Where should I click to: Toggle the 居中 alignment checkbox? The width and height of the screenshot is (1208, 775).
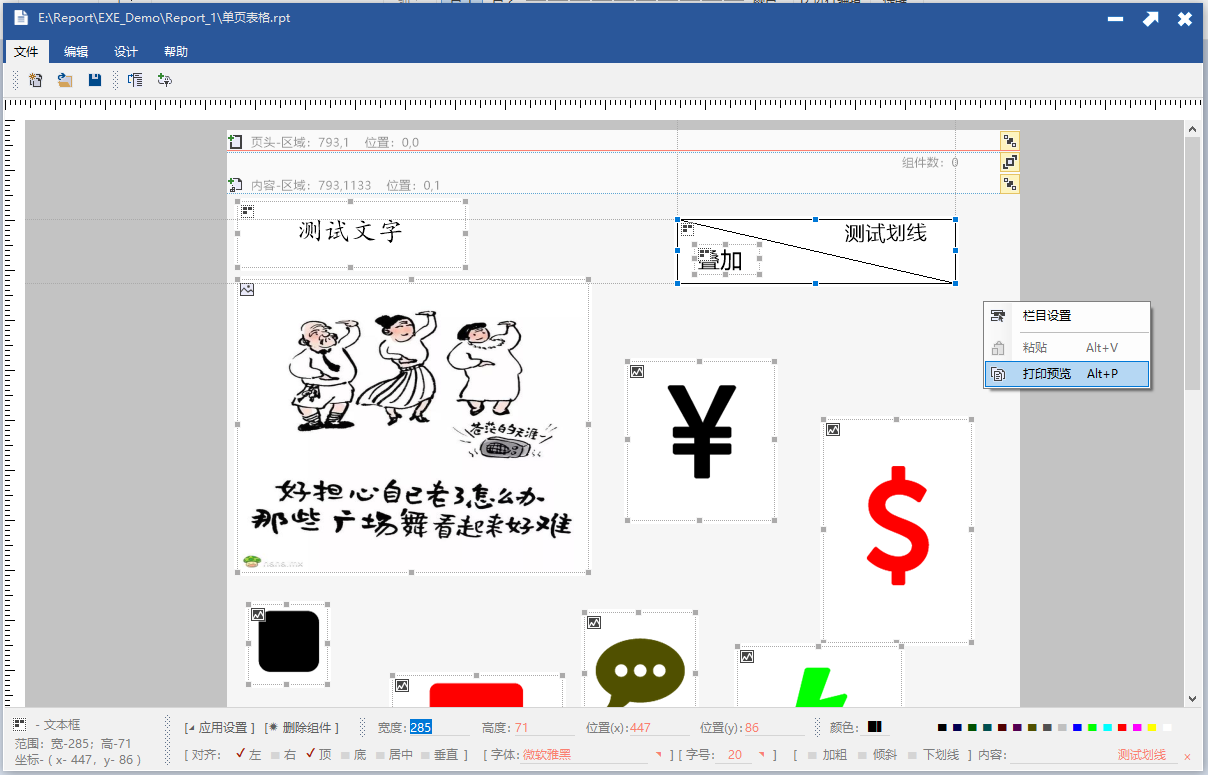pyautogui.click(x=380, y=755)
